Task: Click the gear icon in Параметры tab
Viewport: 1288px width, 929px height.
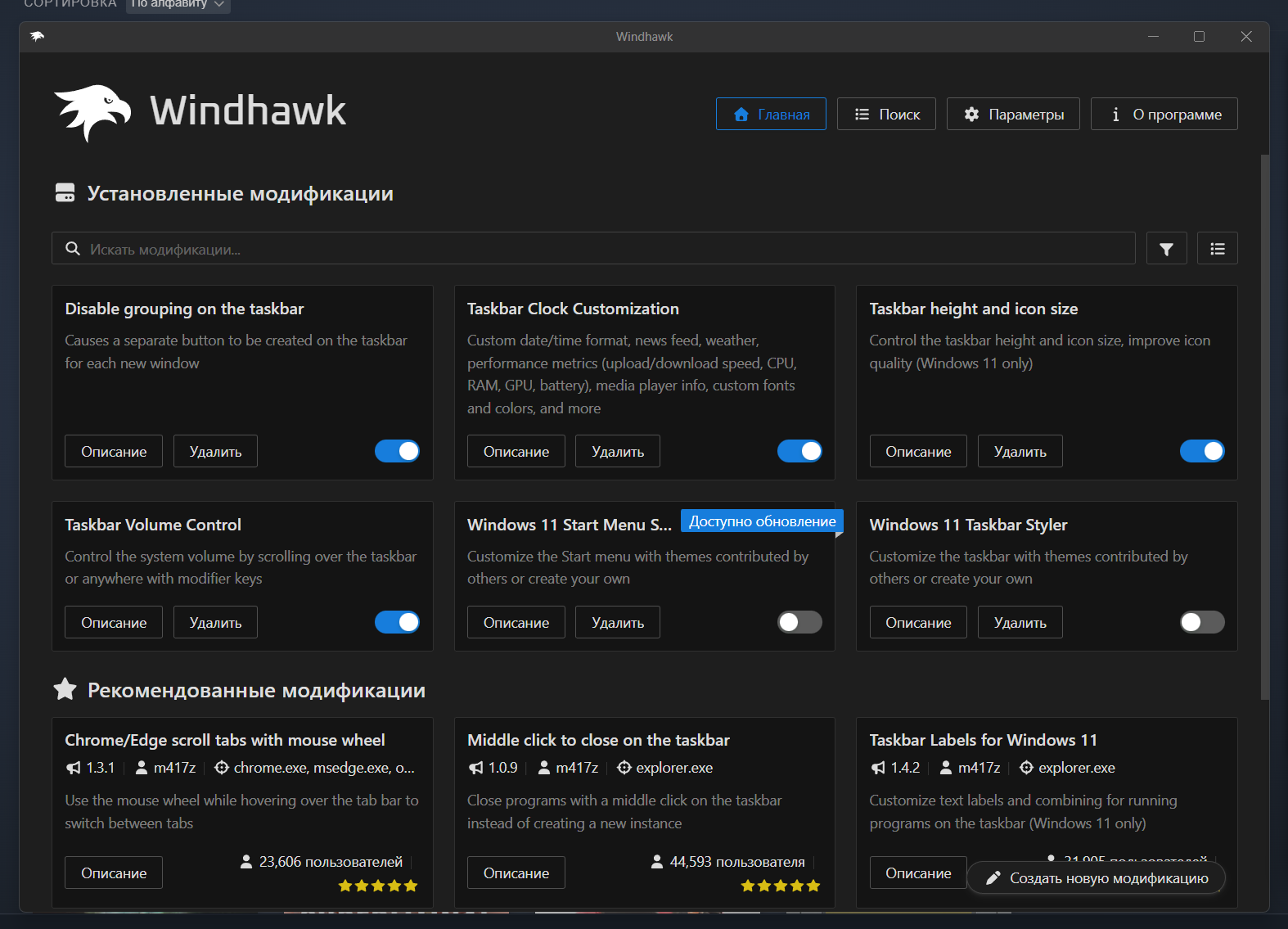Action: point(971,114)
